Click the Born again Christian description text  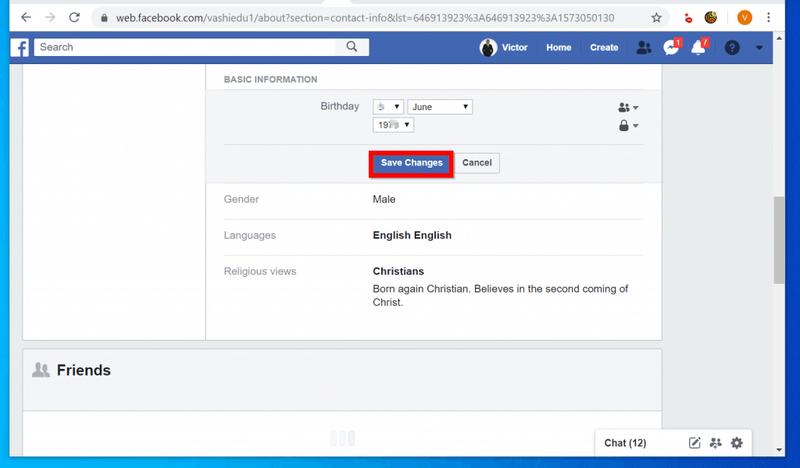(500, 295)
